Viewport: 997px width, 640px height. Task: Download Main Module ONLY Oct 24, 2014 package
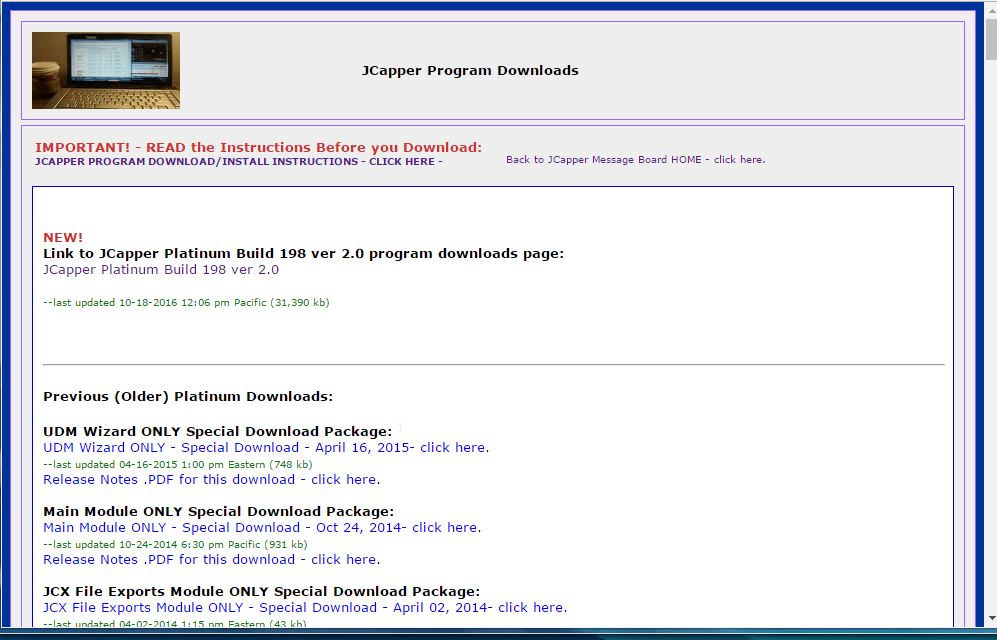tap(262, 528)
